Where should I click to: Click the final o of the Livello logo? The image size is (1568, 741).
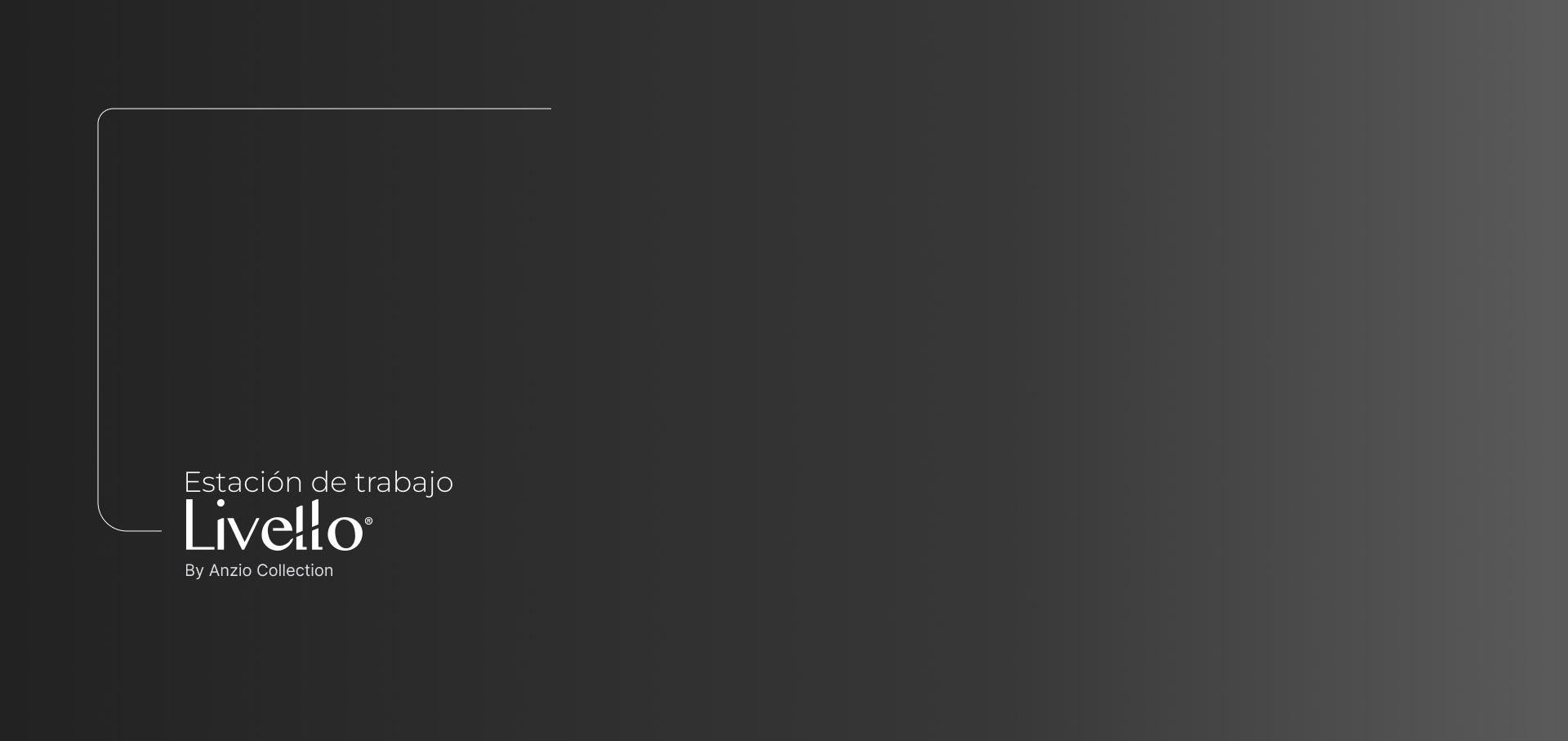coord(345,534)
